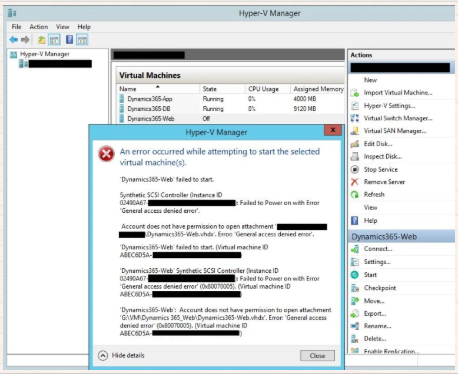Click Virtual Switch Manager icon

[355, 118]
